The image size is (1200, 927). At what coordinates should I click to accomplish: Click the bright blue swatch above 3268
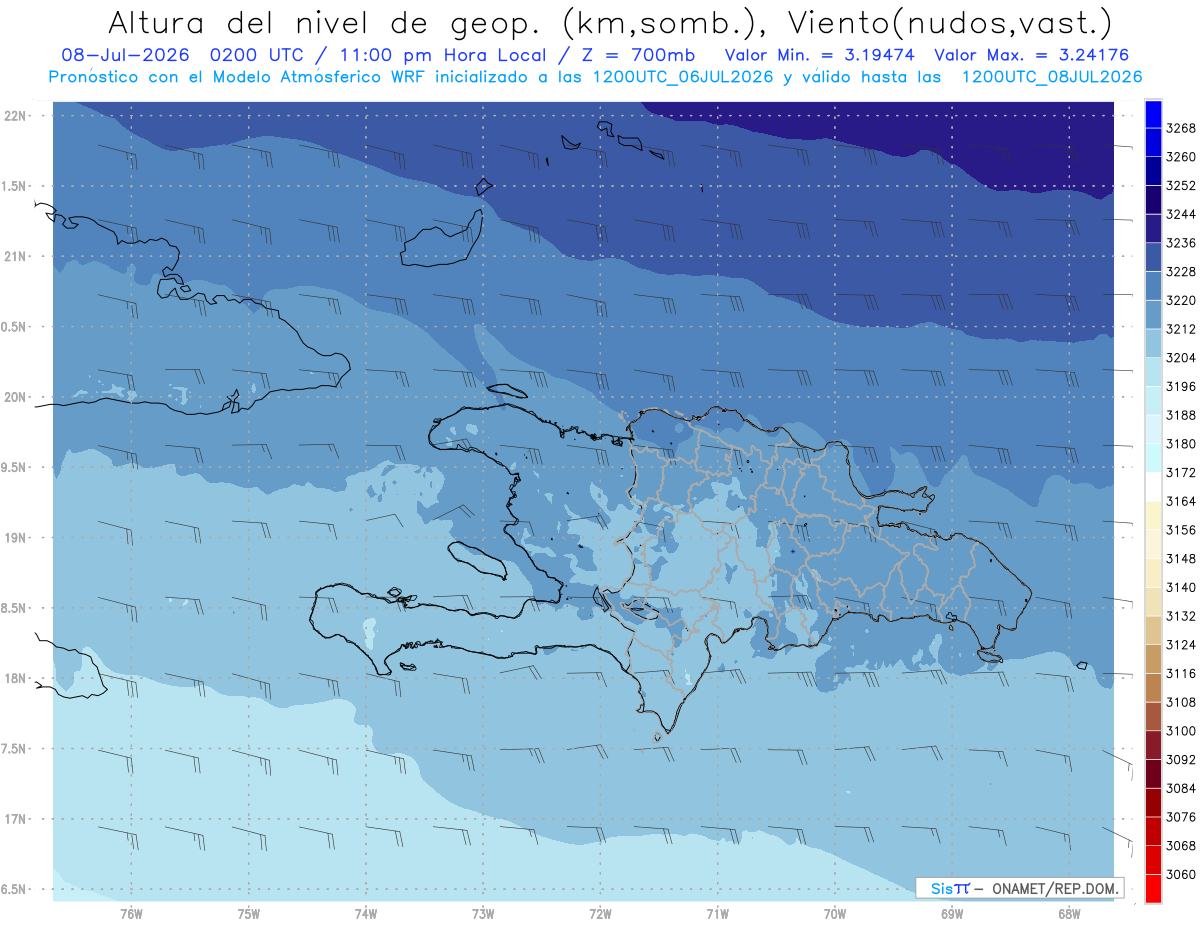coord(1153,113)
